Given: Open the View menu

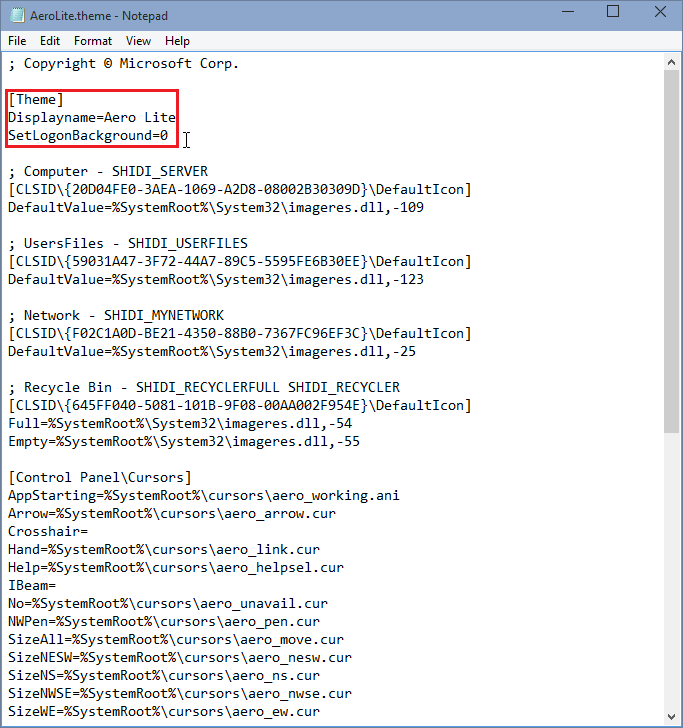Looking at the screenshot, I should (x=138, y=41).
